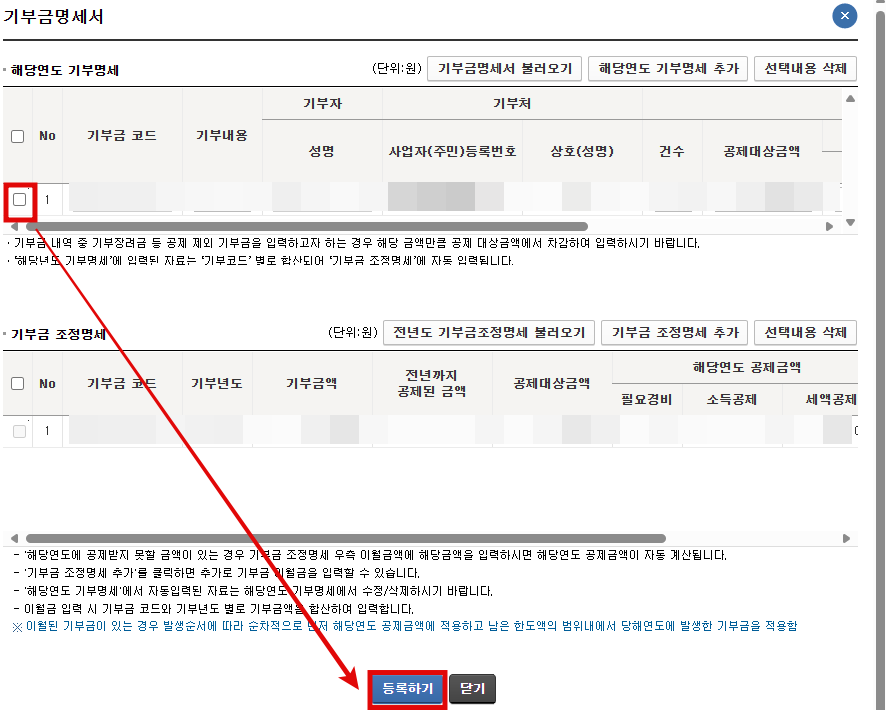Click the 닫기 (Close) button

[471, 688]
